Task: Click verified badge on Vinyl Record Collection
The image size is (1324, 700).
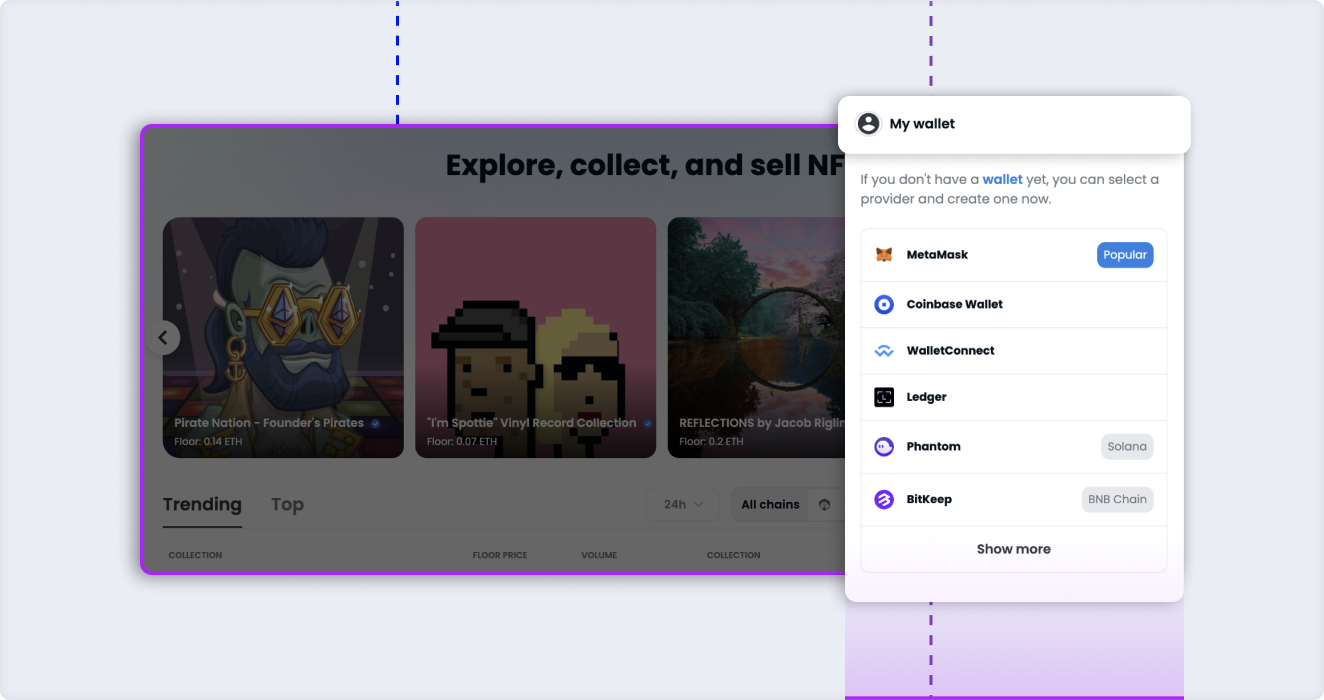Action: tap(647, 424)
